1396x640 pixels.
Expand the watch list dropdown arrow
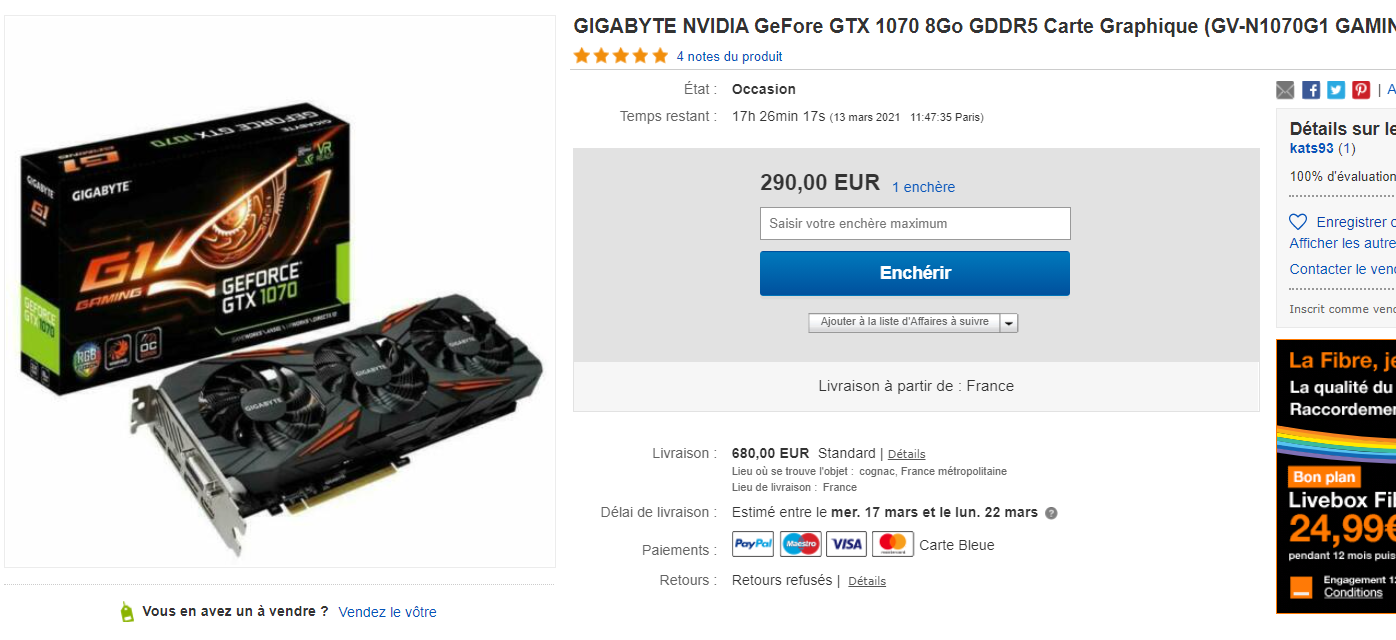pos(1009,323)
